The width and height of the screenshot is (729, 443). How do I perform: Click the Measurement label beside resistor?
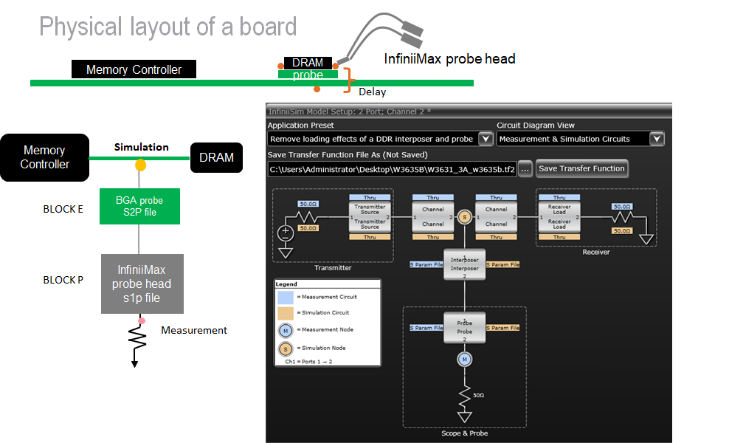point(194,331)
